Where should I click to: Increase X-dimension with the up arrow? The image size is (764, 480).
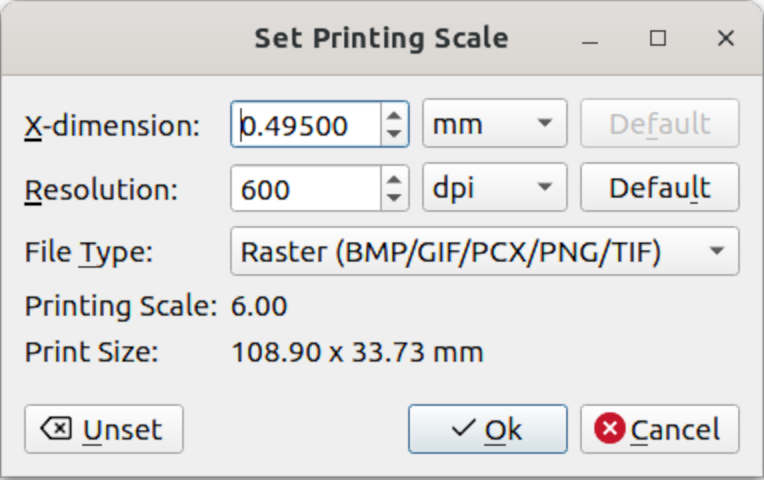[x=394, y=115]
